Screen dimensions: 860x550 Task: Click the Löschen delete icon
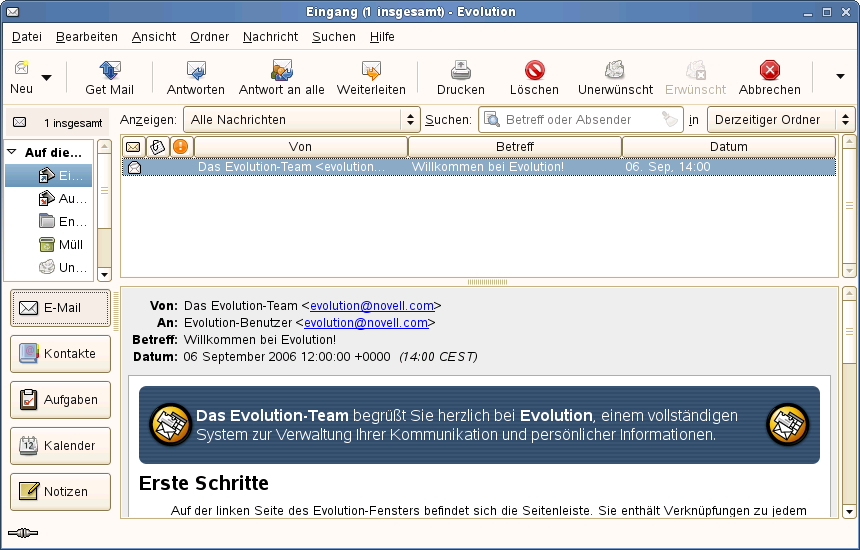(534, 70)
